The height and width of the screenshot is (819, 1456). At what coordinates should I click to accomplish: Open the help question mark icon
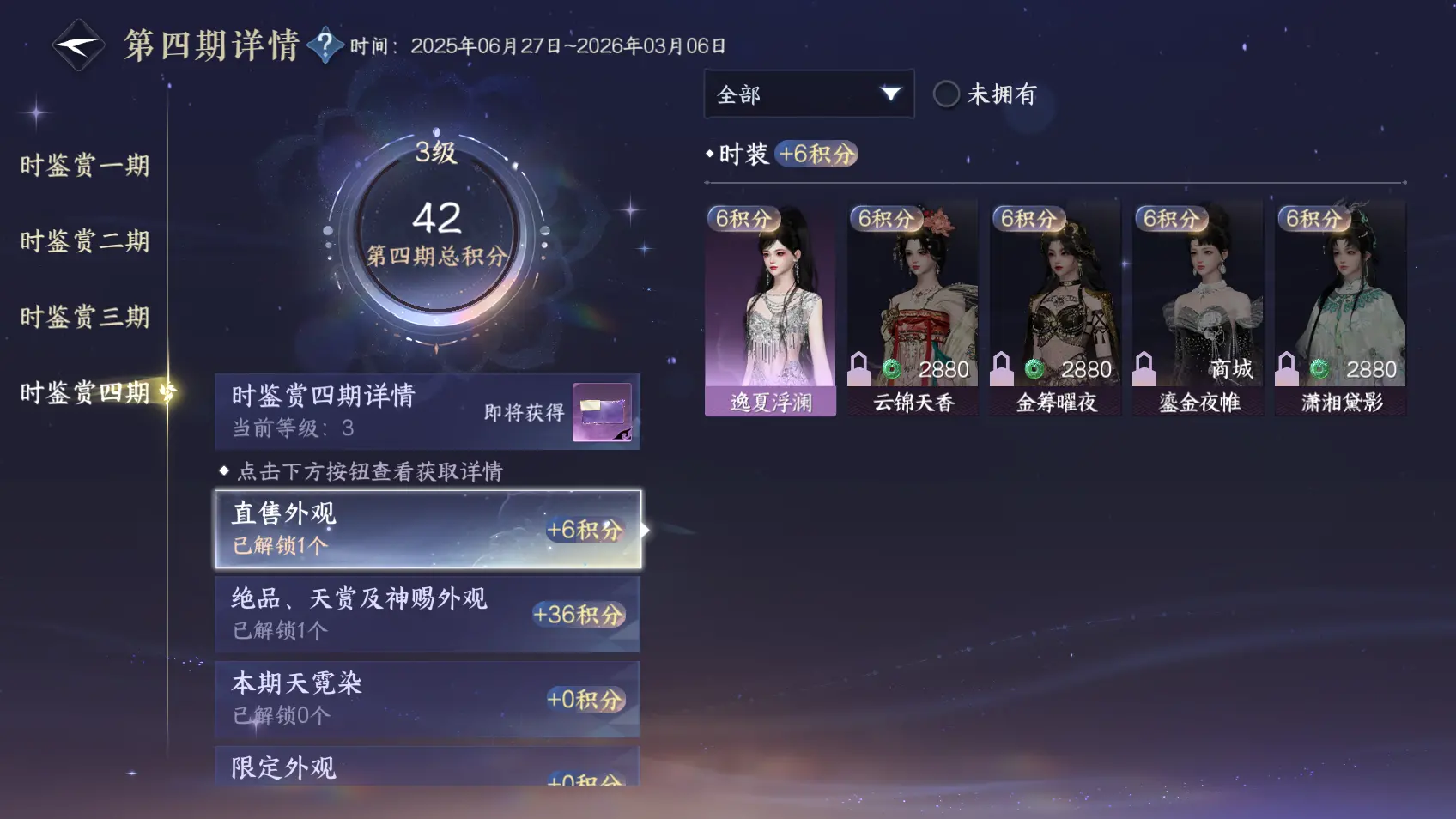325,45
